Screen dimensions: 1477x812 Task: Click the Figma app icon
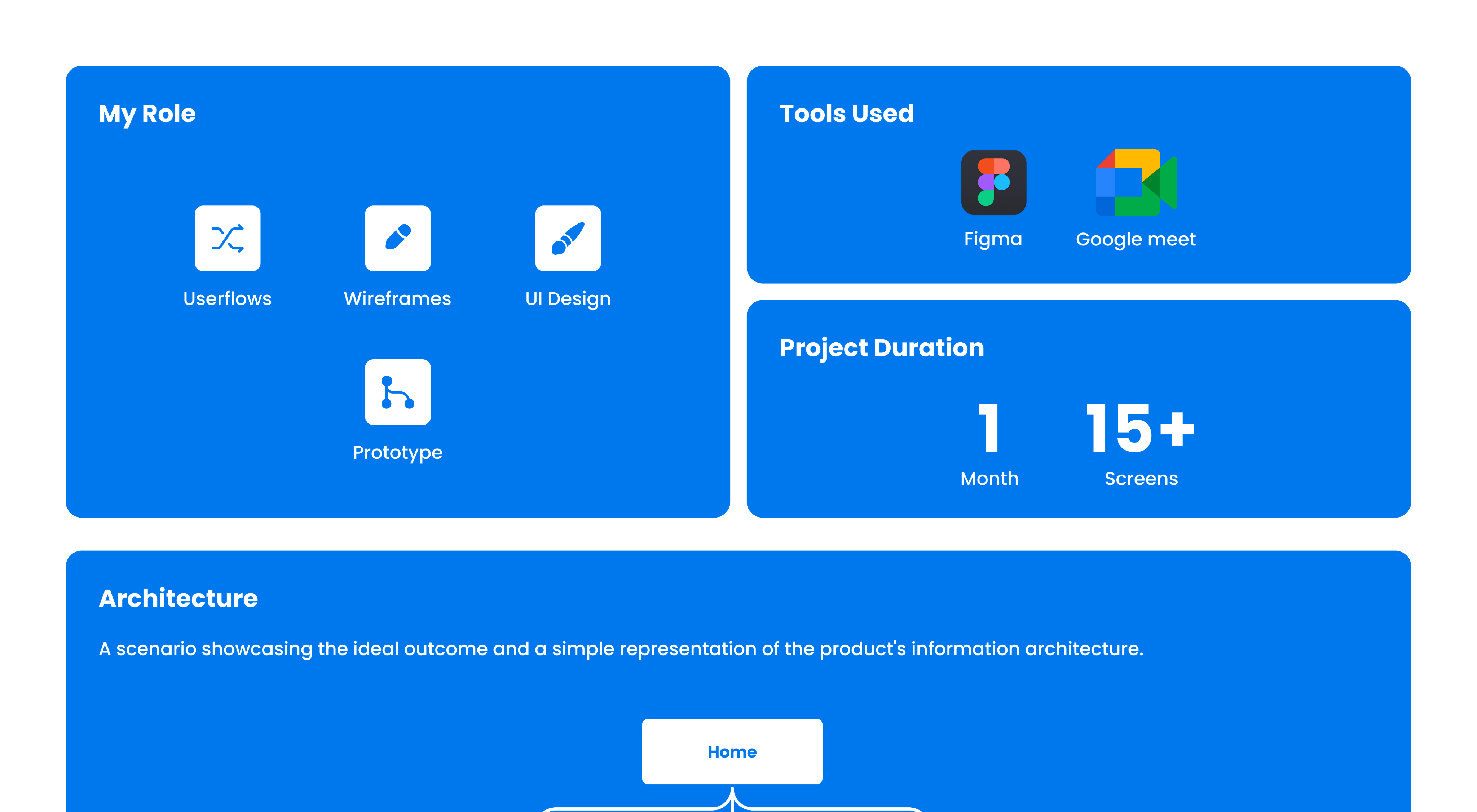pyautogui.click(x=993, y=182)
